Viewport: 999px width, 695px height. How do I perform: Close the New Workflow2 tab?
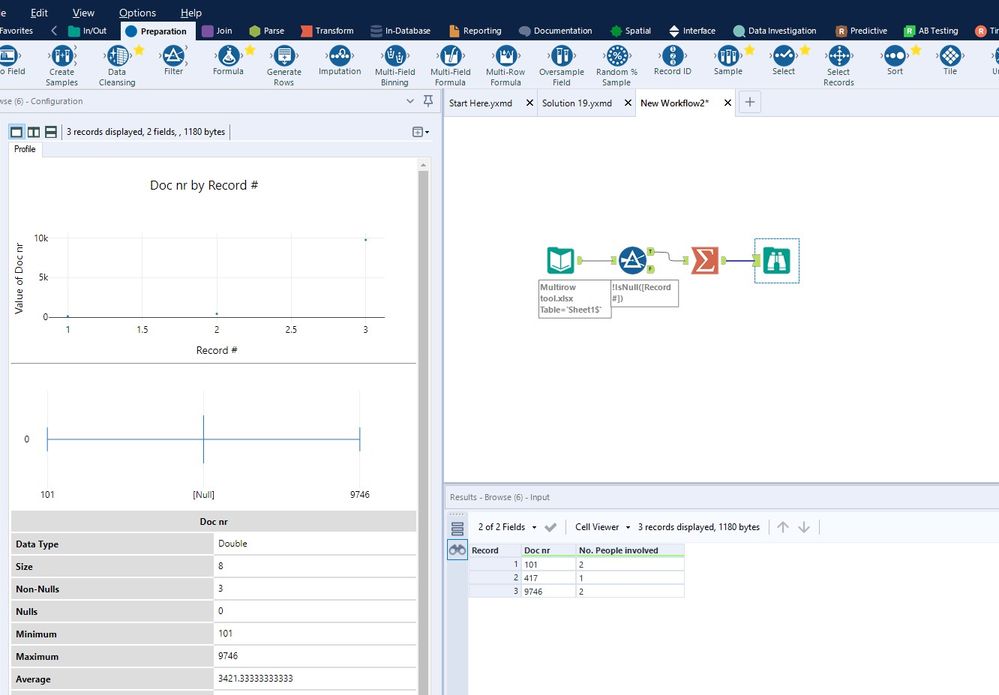pos(728,103)
